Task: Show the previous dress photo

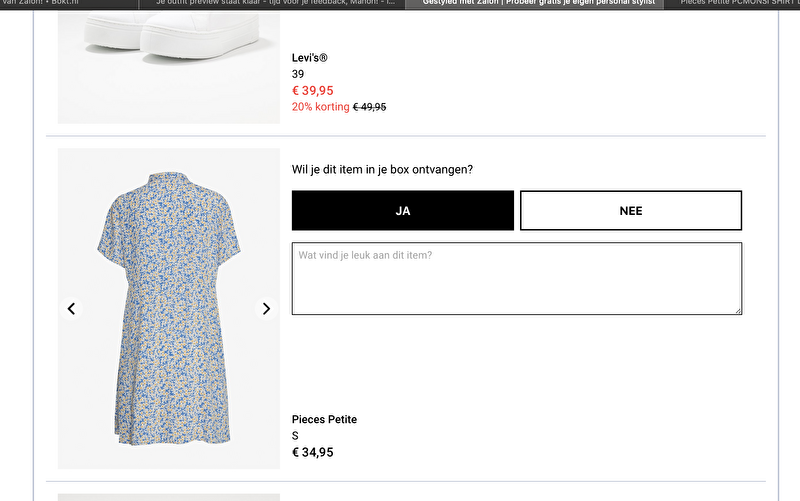Action: pyautogui.click(x=71, y=309)
